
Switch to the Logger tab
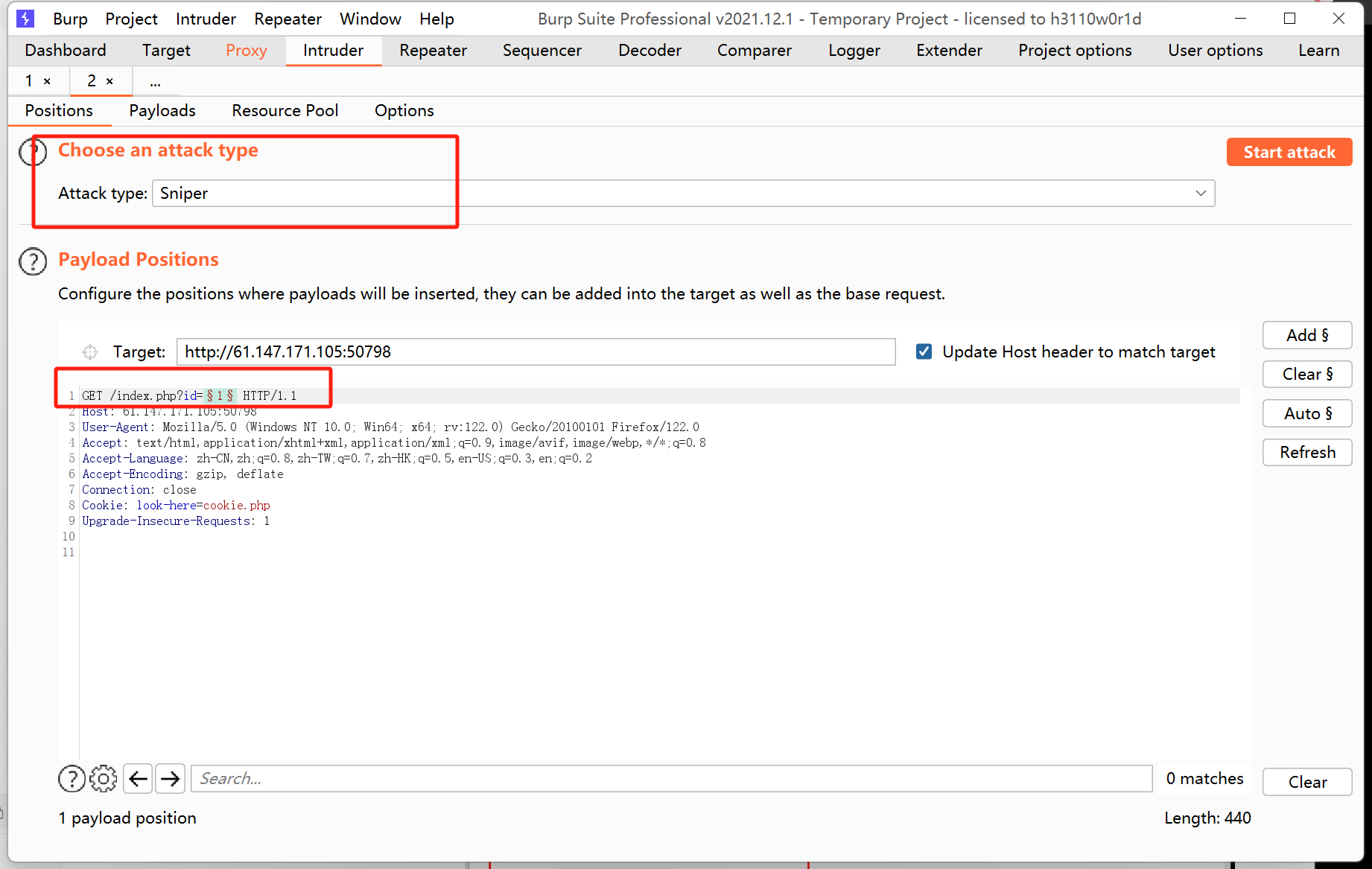coord(854,50)
